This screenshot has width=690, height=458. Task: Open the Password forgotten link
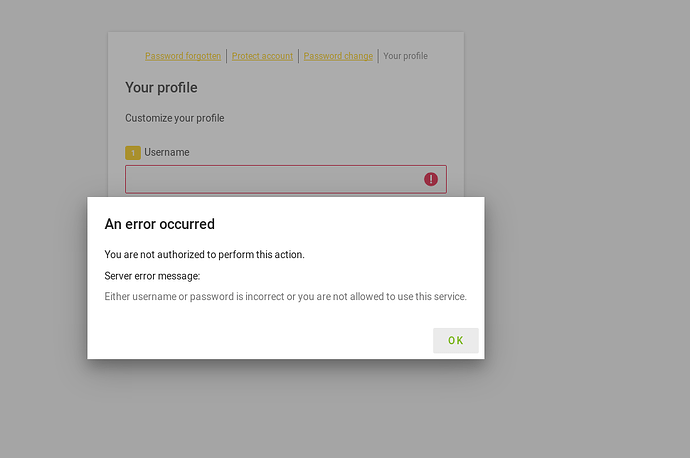(x=183, y=56)
